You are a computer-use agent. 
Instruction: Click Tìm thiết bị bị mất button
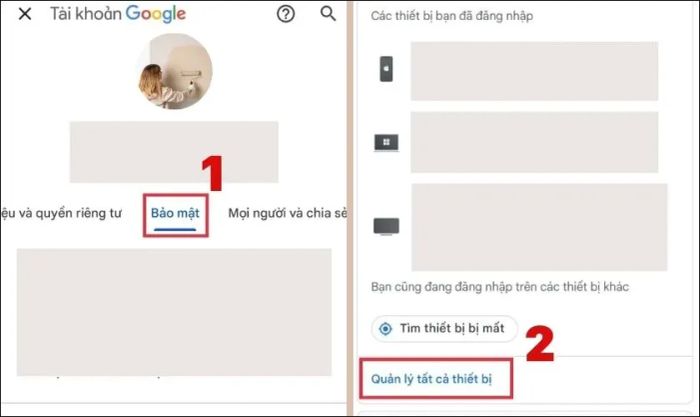coord(444,329)
